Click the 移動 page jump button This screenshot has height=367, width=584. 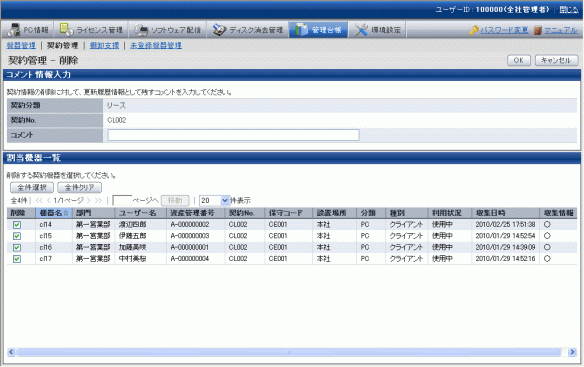click(175, 200)
